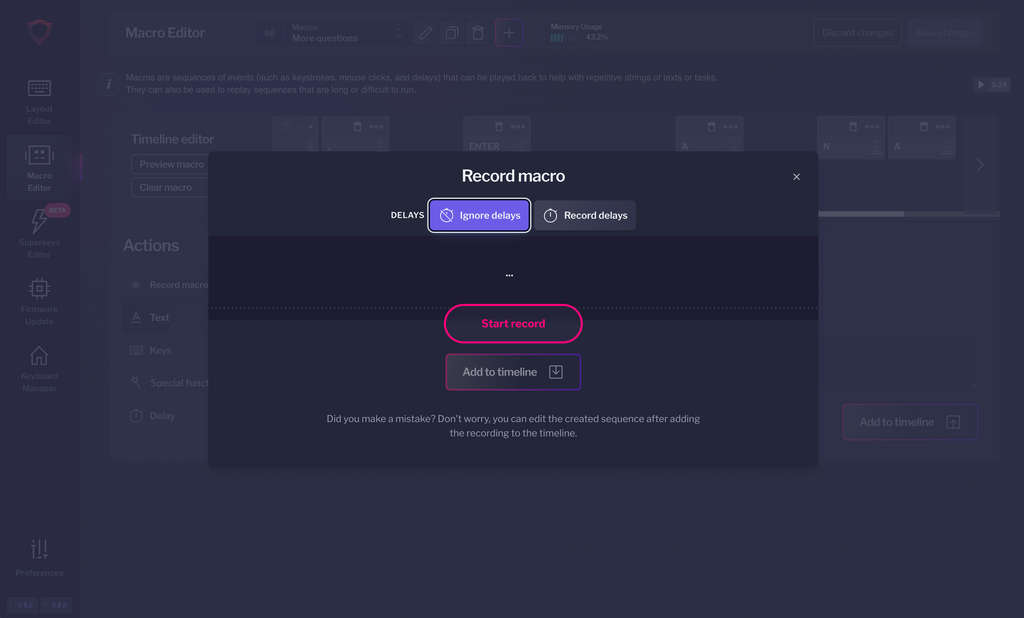Image resolution: width=1024 pixels, height=618 pixels.
Task: Add a new macro with plus button
Action: click(x=509, y=33)
